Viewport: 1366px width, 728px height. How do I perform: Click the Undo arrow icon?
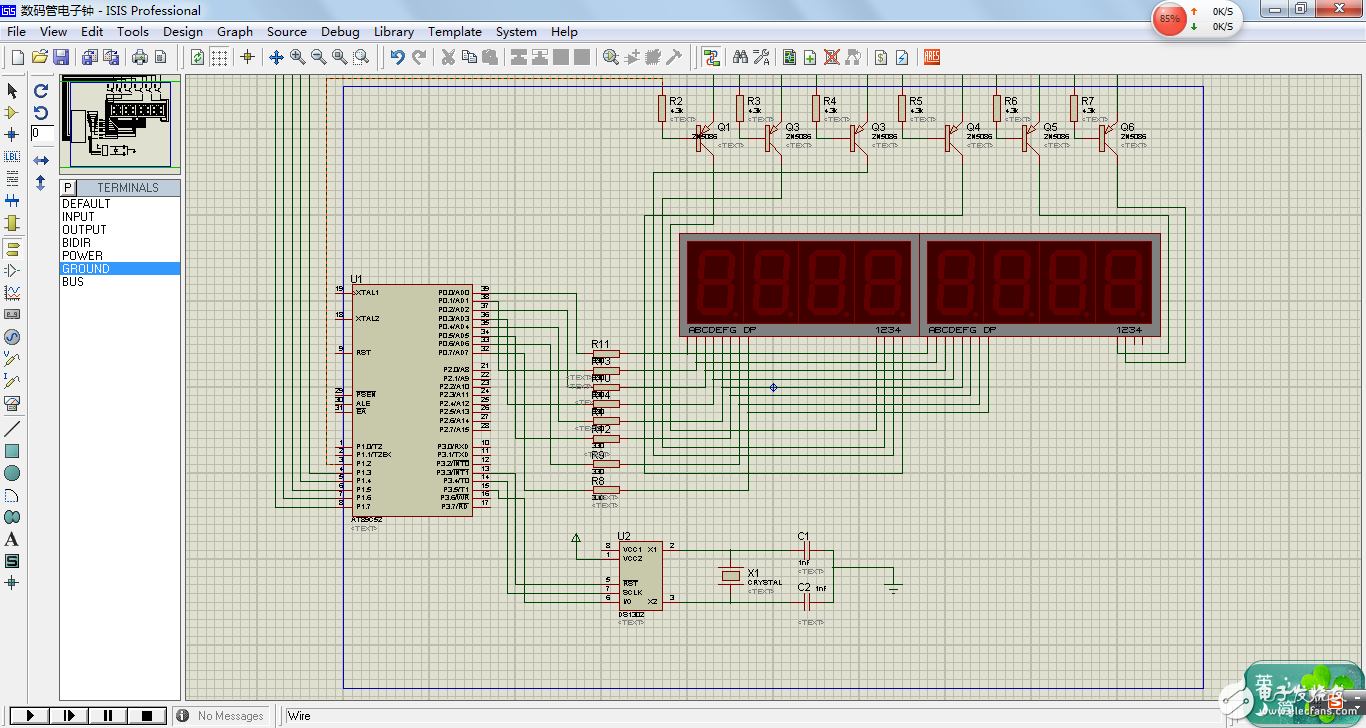pos(397,57)
